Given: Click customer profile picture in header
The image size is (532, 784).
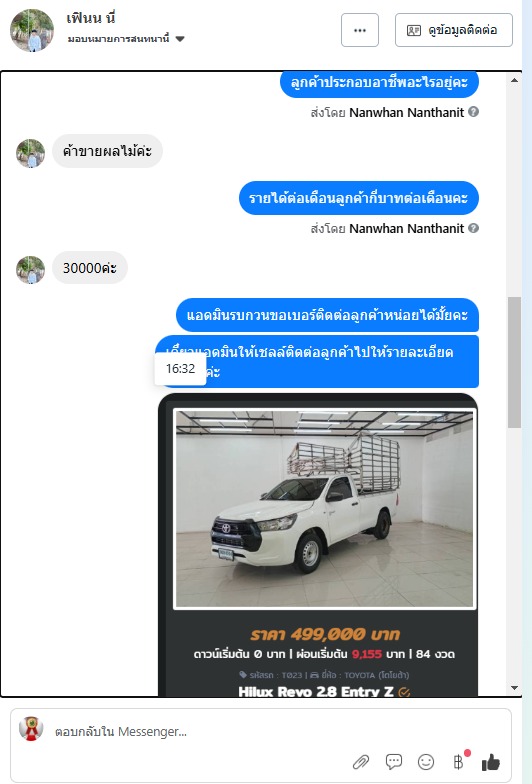Looking at the screenshot, I should (32, 30).
